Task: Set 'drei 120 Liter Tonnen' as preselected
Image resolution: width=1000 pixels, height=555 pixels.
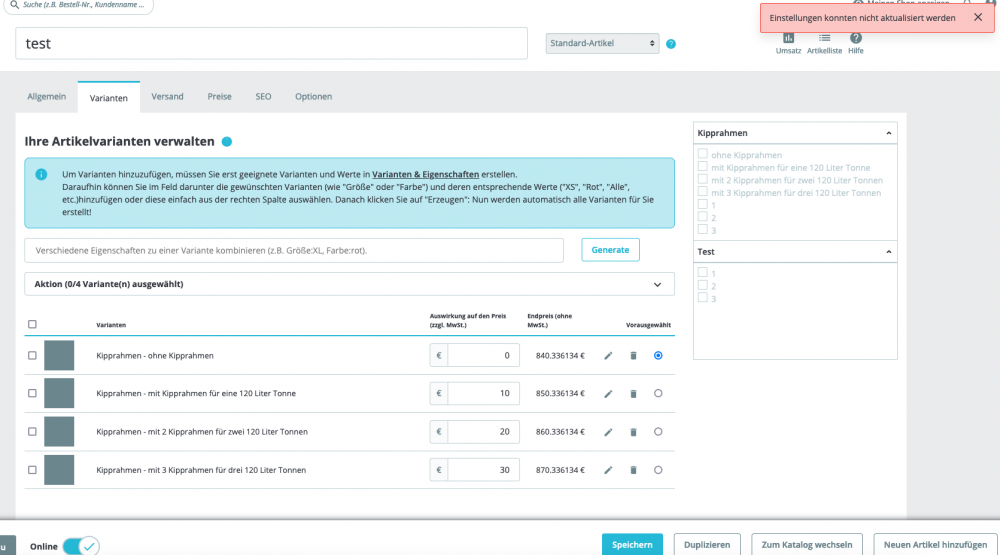Action: [658, 470]
